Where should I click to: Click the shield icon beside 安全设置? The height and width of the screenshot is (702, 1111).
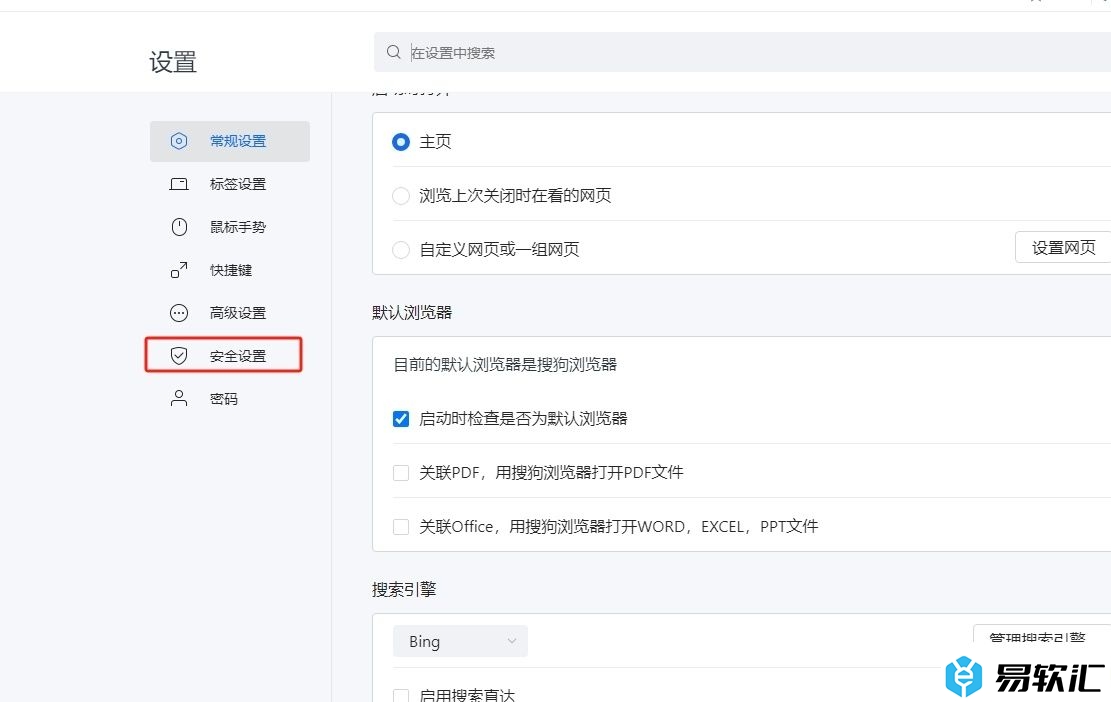coord(179,356)
